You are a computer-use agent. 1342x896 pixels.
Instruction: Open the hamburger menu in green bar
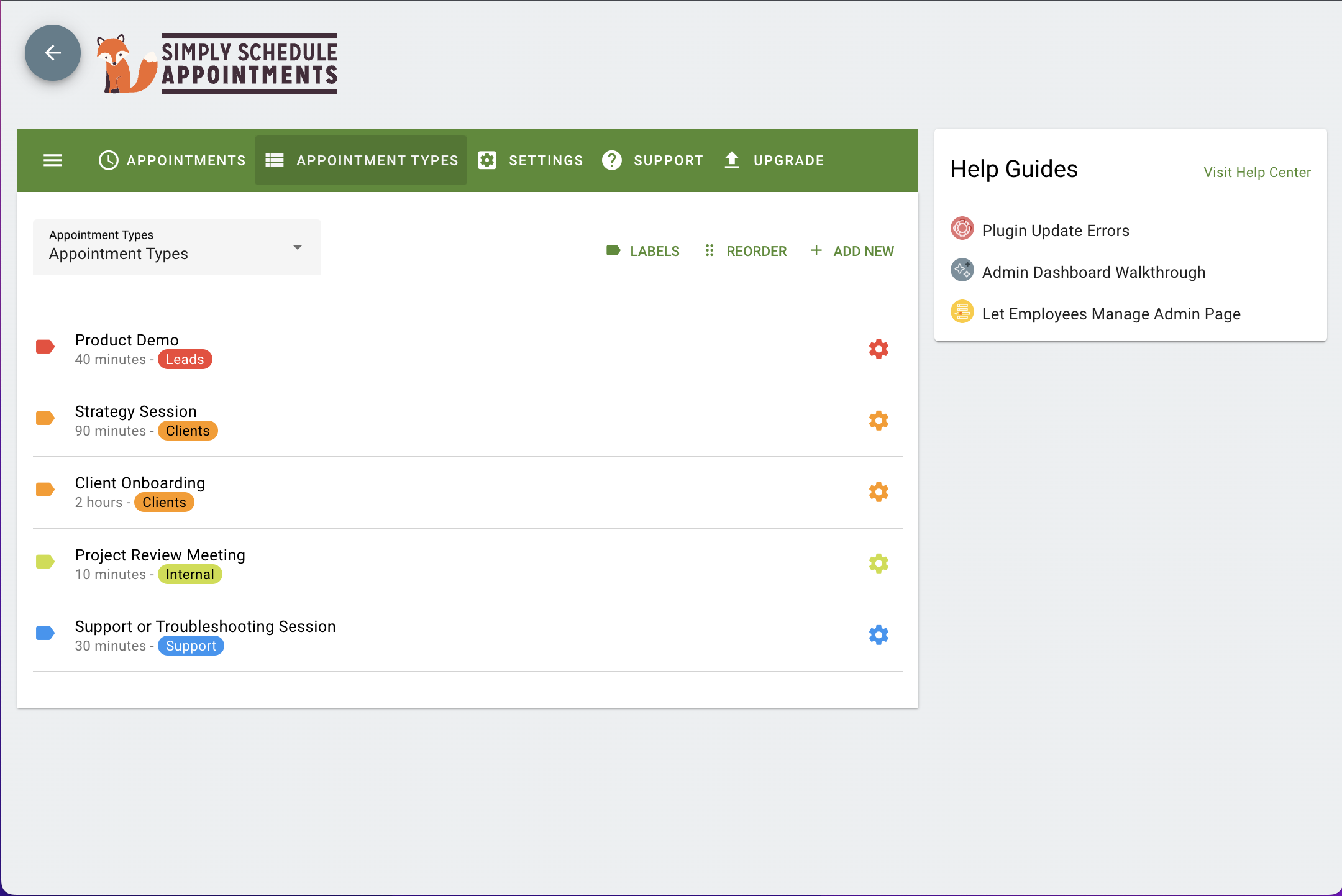[53, 160]
